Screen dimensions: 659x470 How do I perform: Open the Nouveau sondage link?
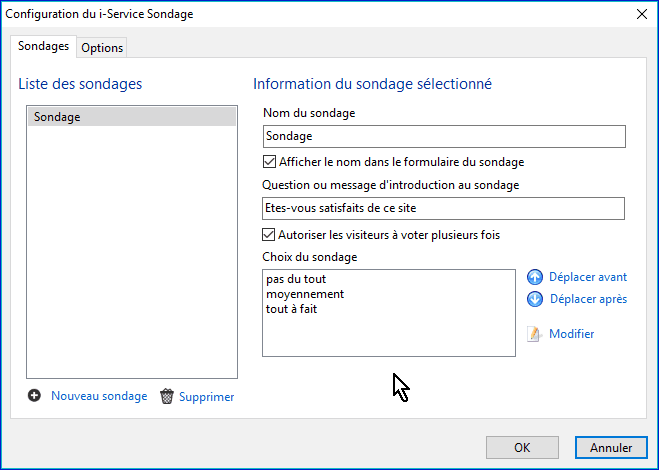point(99,396)
